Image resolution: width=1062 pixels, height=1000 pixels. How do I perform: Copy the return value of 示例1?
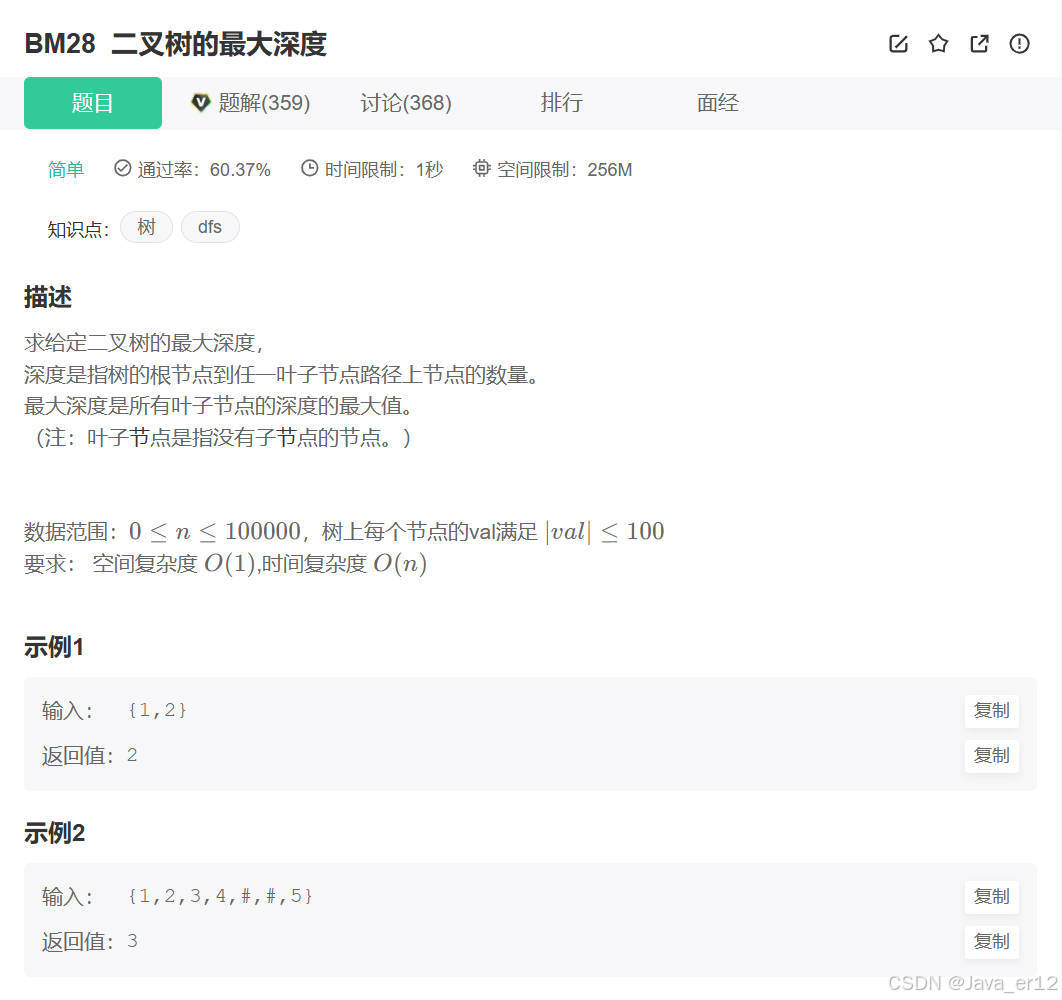[x=991, y=756]
